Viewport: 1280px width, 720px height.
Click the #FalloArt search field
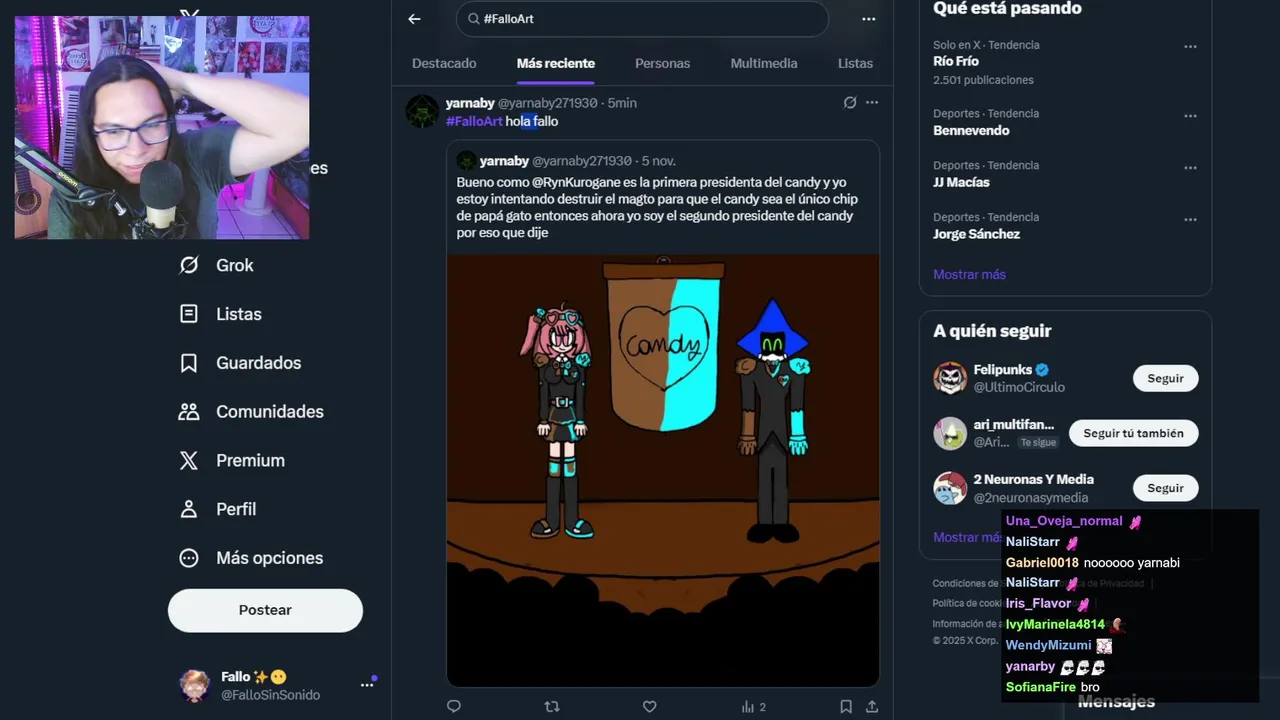tap(642, 19)
